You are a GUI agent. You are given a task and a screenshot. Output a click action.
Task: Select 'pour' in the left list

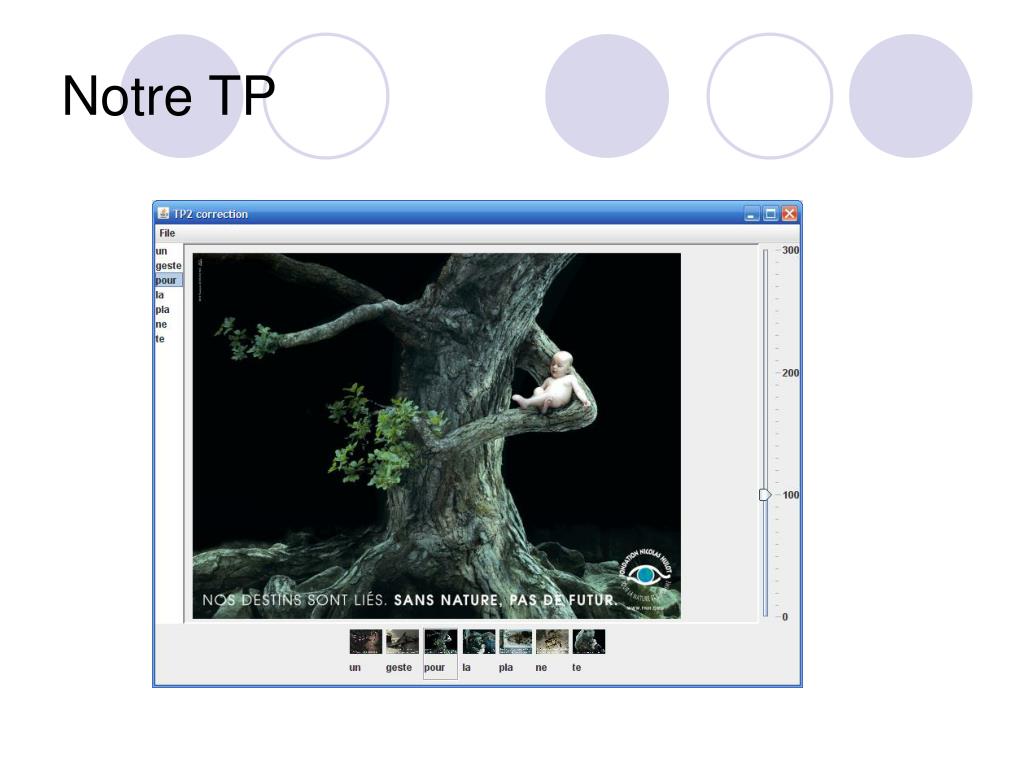[x=168, y=280]
